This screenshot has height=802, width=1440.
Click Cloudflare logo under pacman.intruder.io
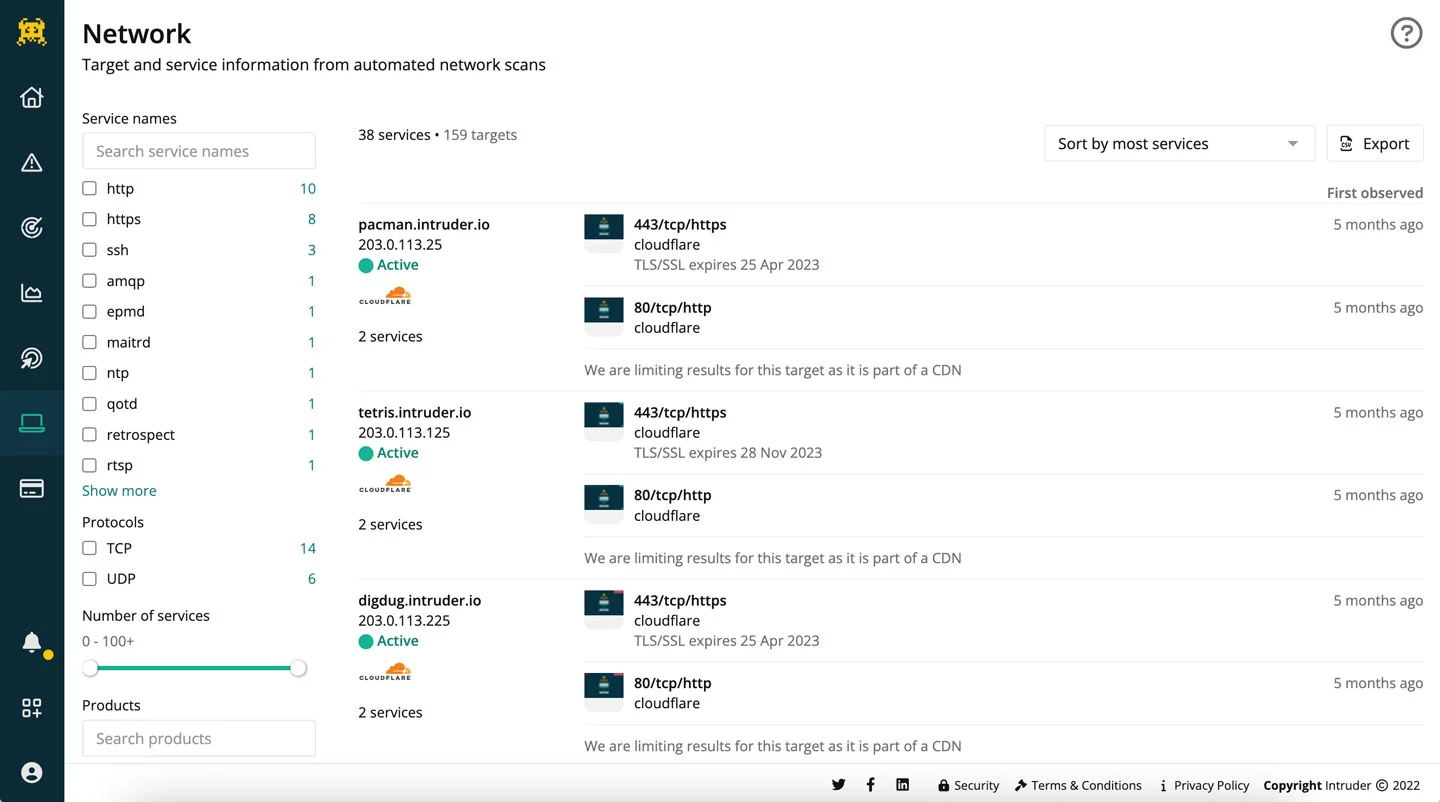(385, 296)
